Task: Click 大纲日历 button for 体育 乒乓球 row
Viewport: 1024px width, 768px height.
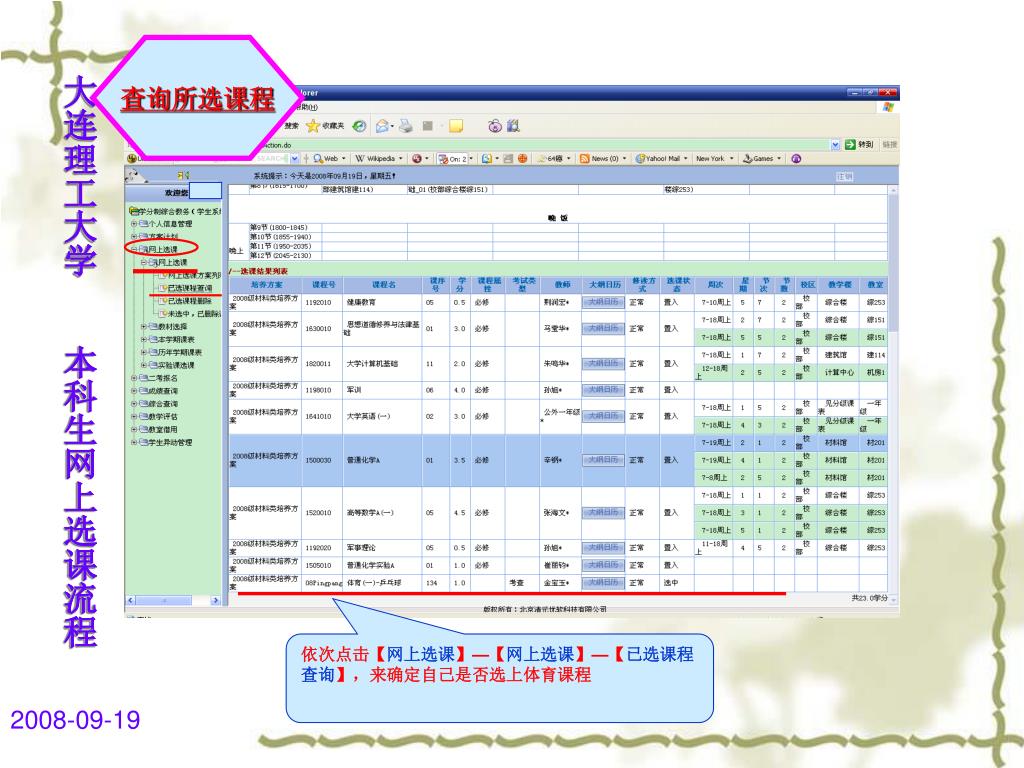Action: point(603,583)
